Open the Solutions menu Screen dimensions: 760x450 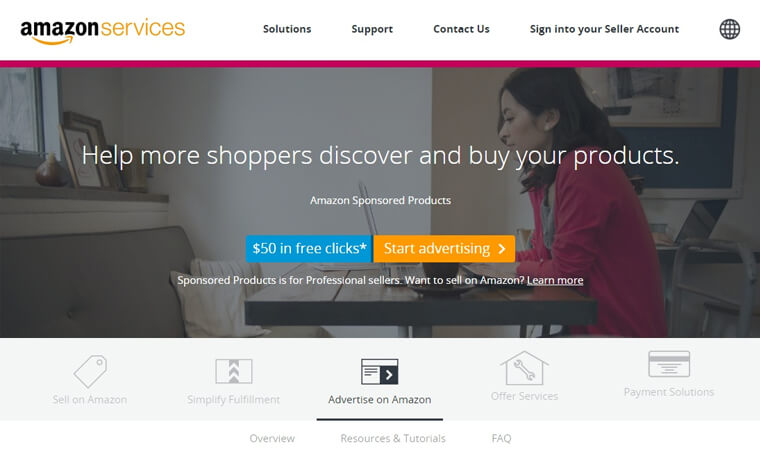(x=287, y=29)
